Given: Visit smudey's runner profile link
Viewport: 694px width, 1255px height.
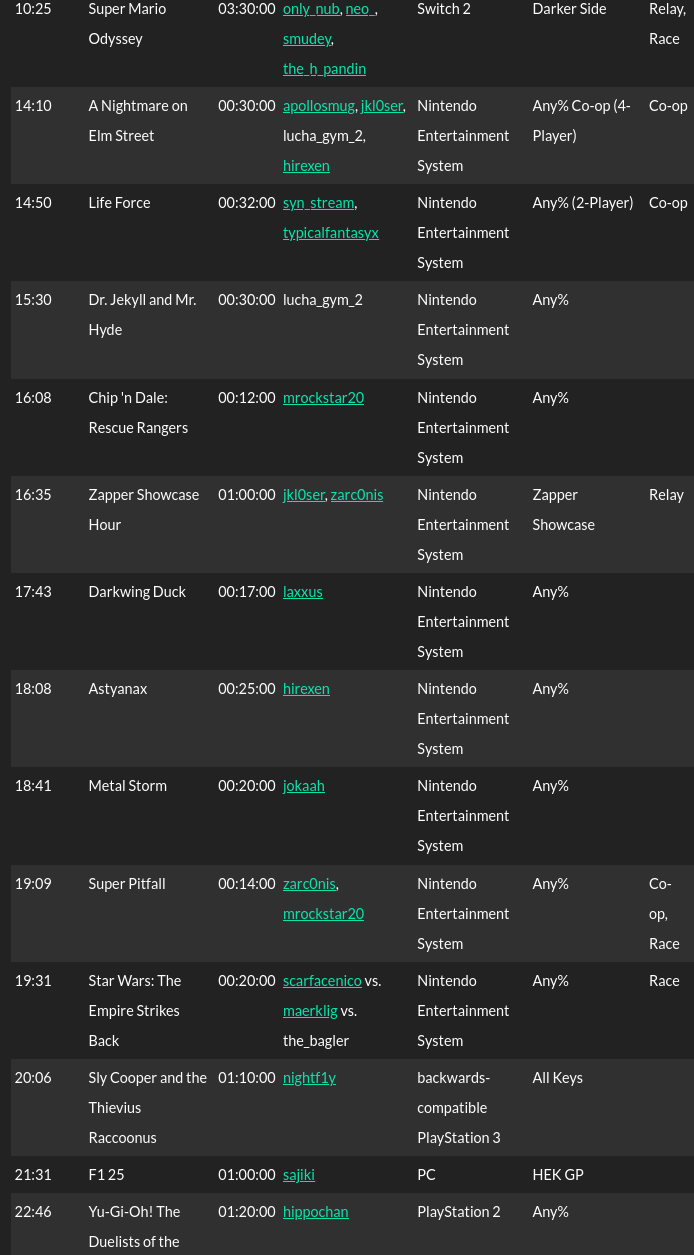Looking at the screenshot, I should (307, 39).
